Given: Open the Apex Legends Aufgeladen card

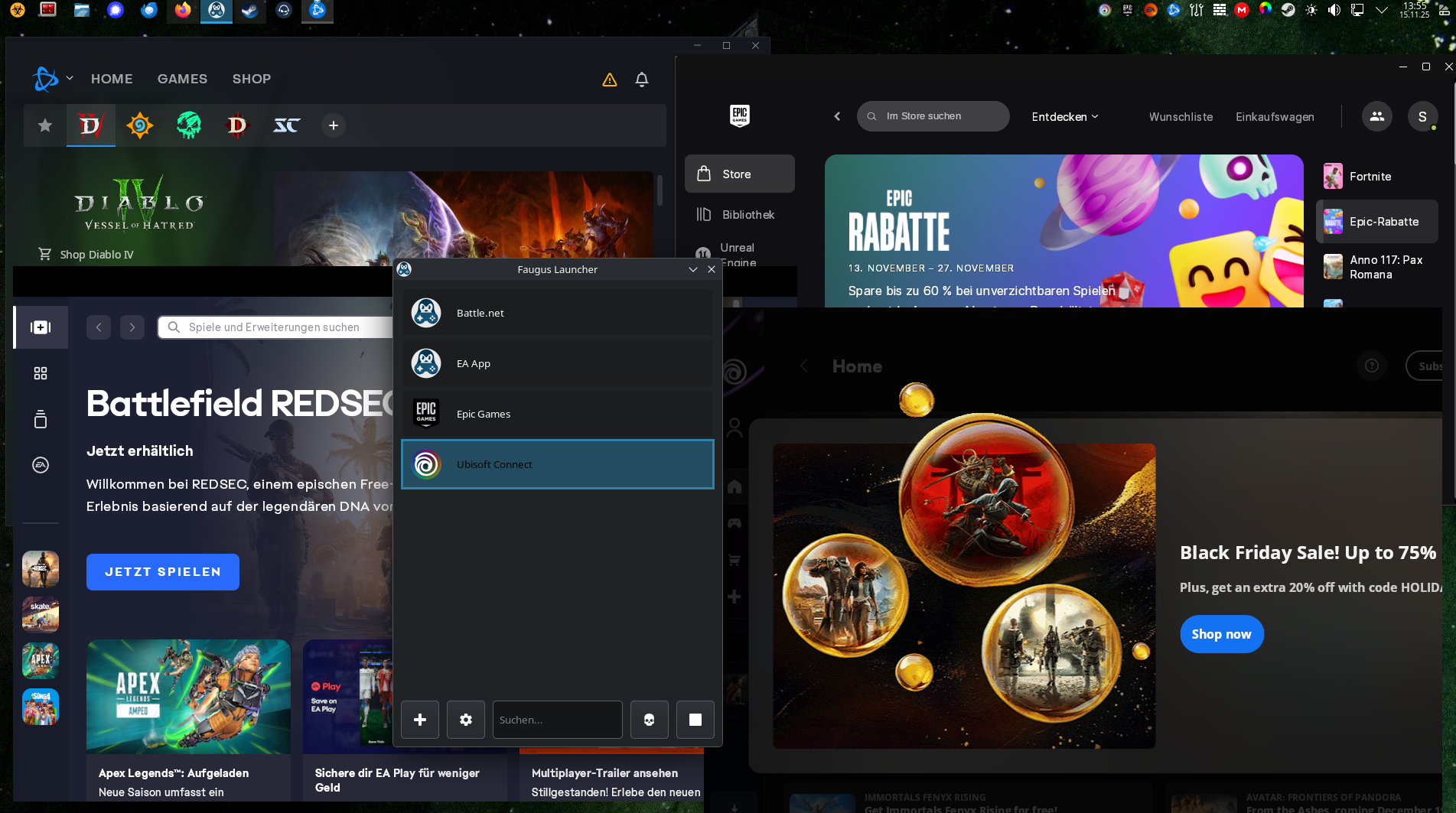Looking at the screenshot, I should click(x=188, y=720).
